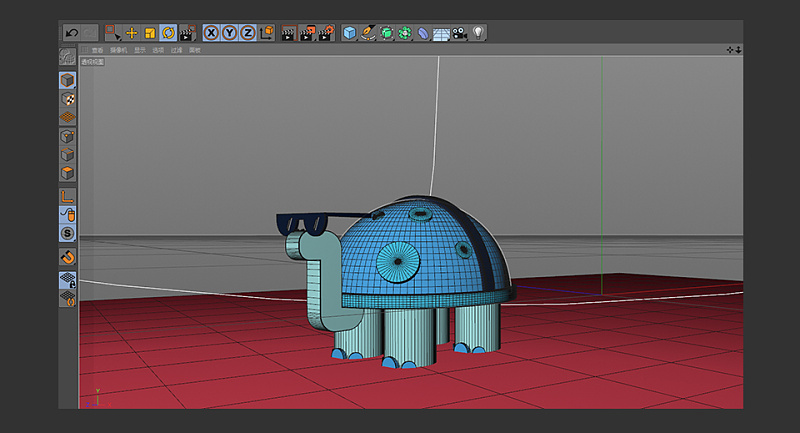
Task: Open the 查看 viewport menu
Action: pyautogui.click(x=97, y=50)
